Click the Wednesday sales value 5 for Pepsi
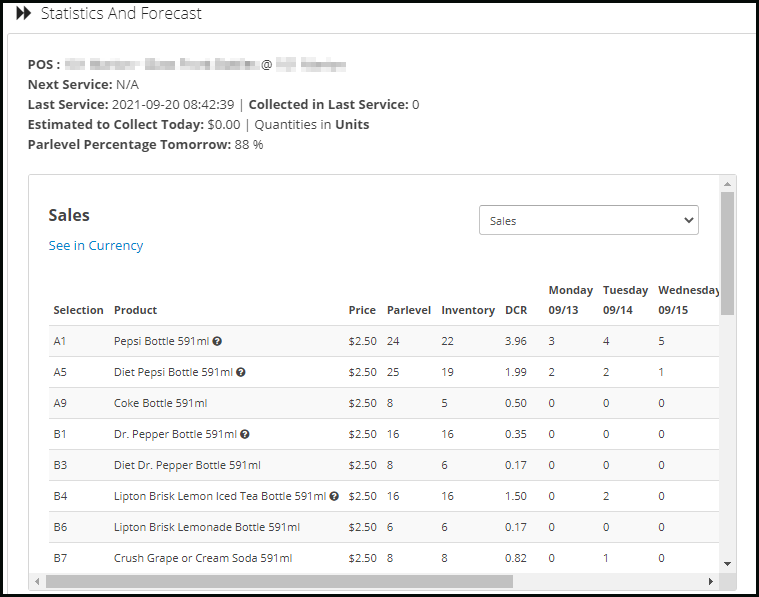Image resolution: width=759 pixels, height=597 pixels. (661, 341)
